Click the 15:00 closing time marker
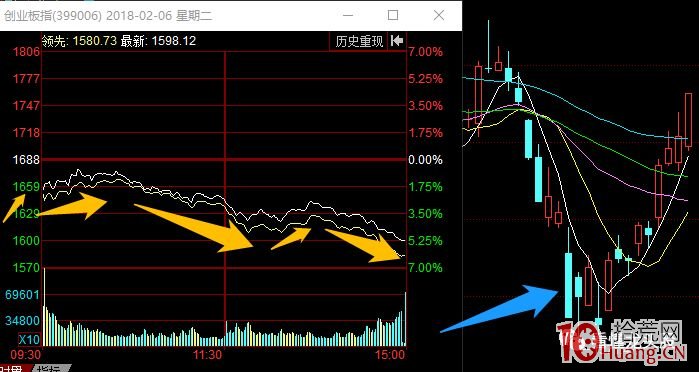Screen dimensions: 699x372 [391, 355]
